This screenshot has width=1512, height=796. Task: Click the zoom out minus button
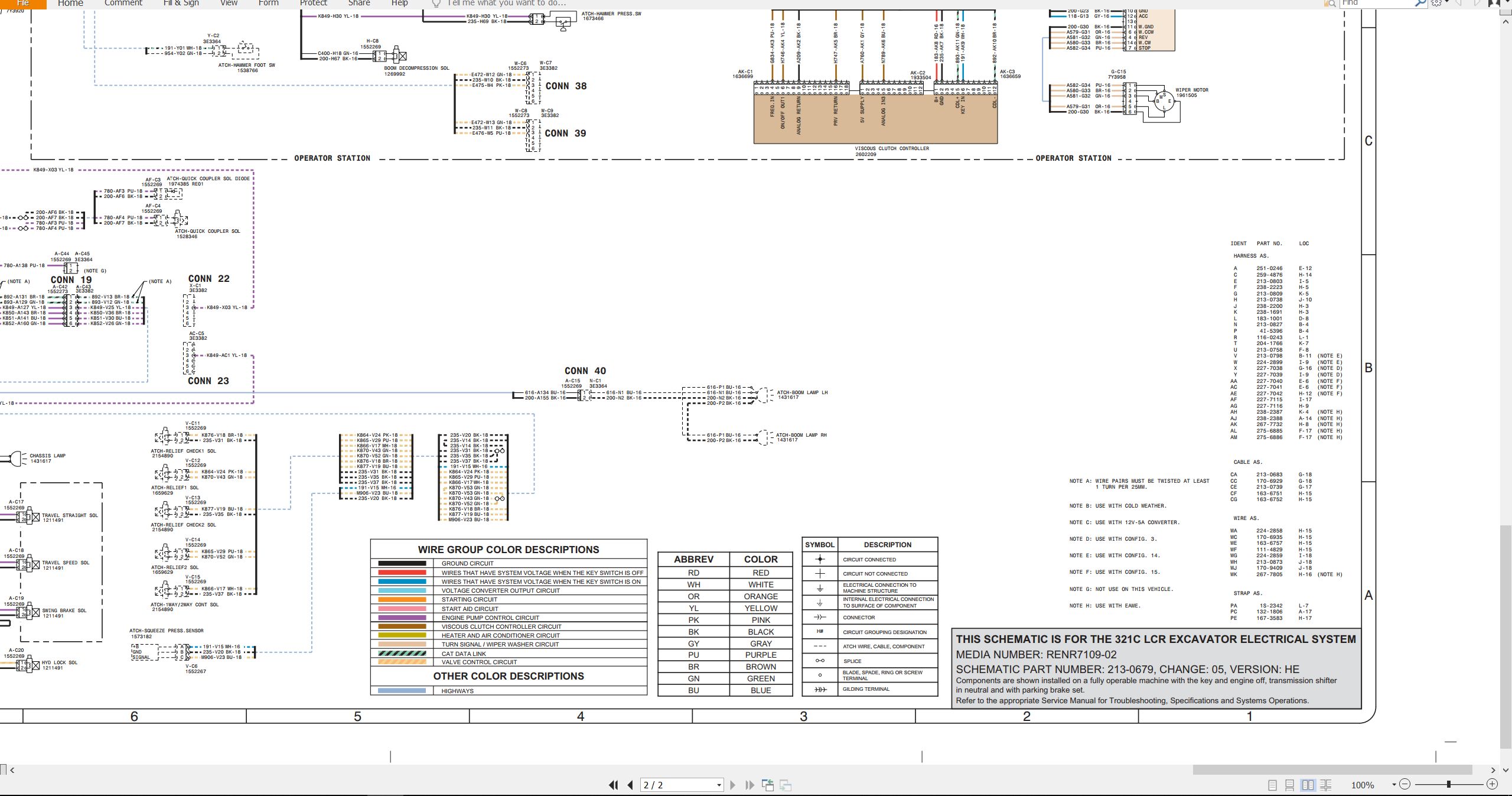point(1405,784)
